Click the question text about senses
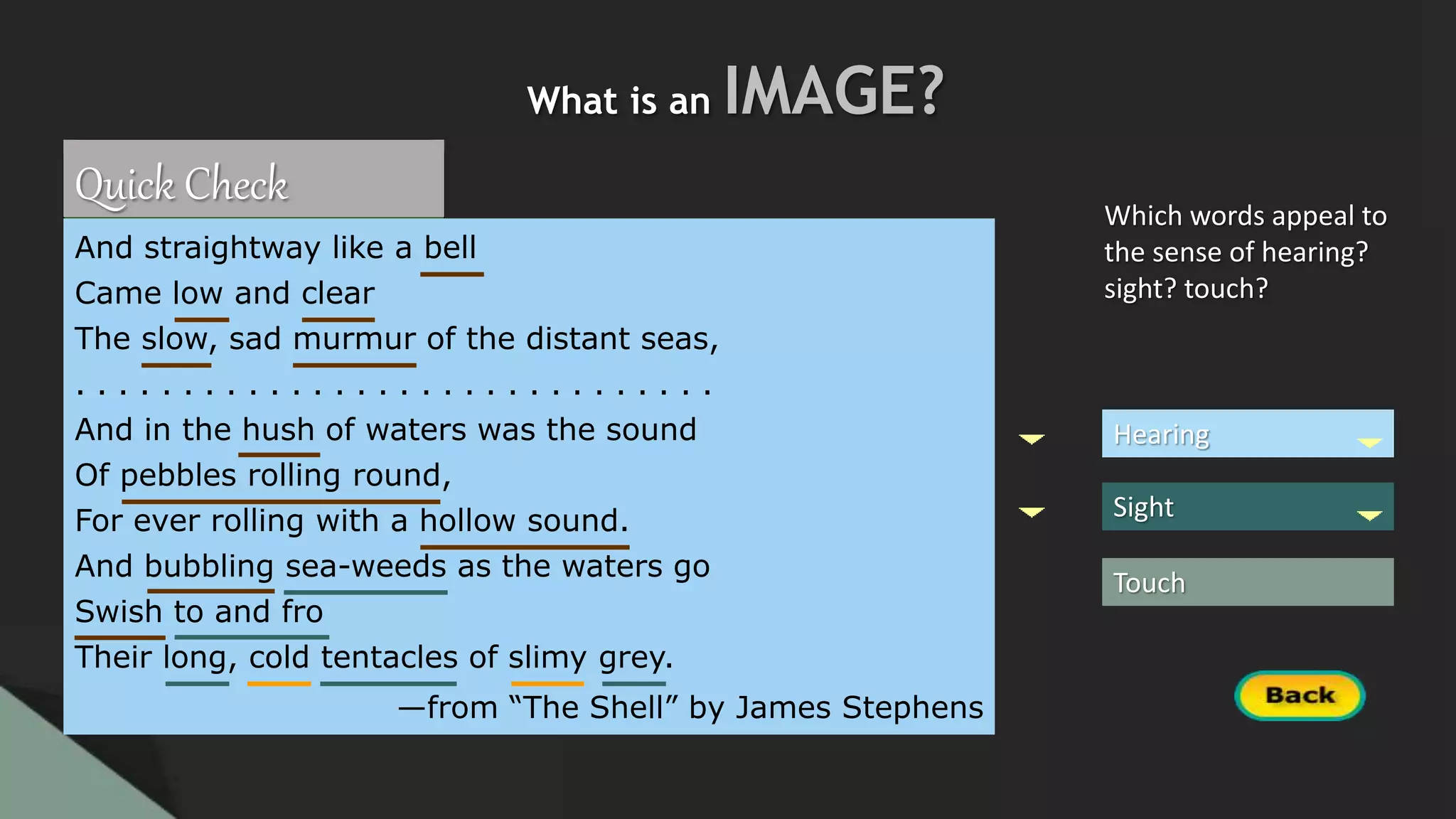Image resolution: width=1456 pixels, height=819 pixels. (x=1246, y=252)
